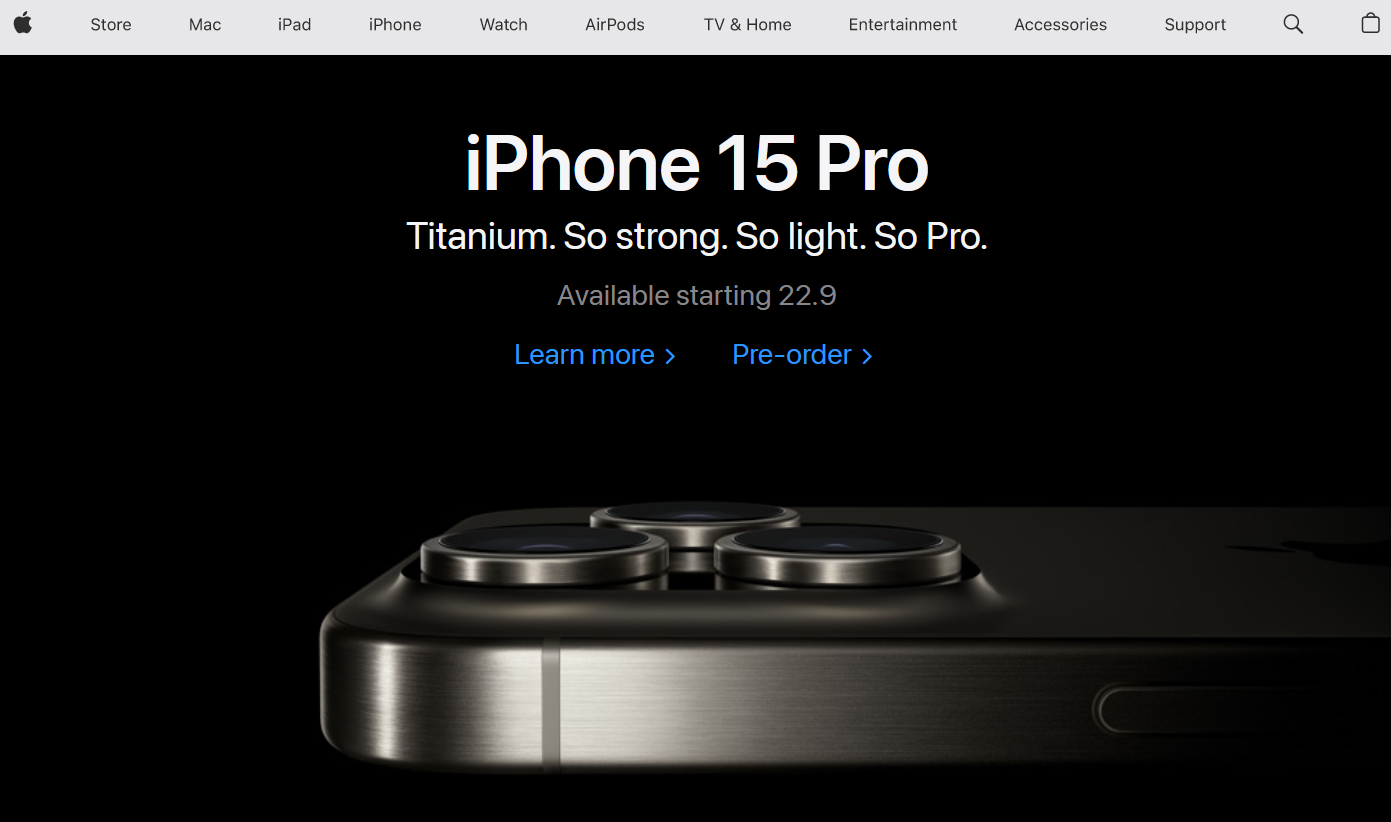1391x822 pixels.
Task: Click the chevron next to Pre-order
Action: [867, 356]
